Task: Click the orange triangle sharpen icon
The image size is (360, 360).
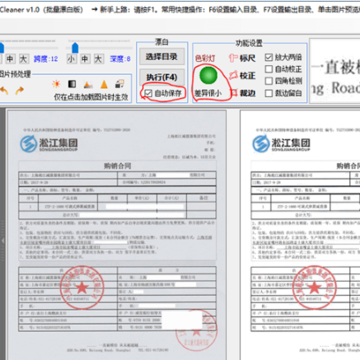Action: click(104, 84)
